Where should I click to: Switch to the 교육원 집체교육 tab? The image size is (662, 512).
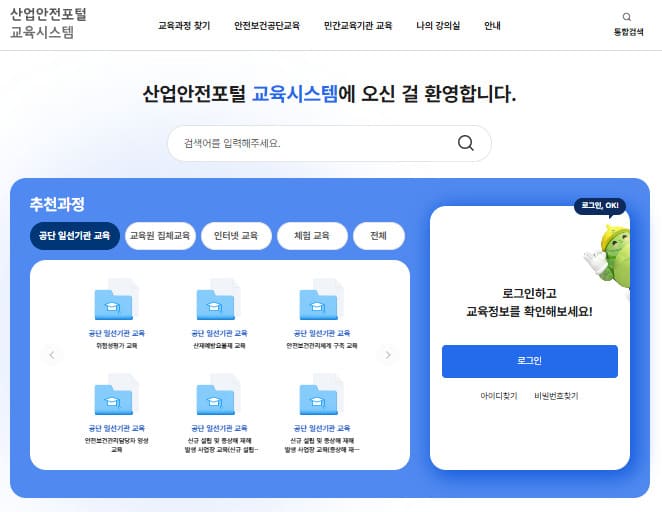(x=160, y=236)
